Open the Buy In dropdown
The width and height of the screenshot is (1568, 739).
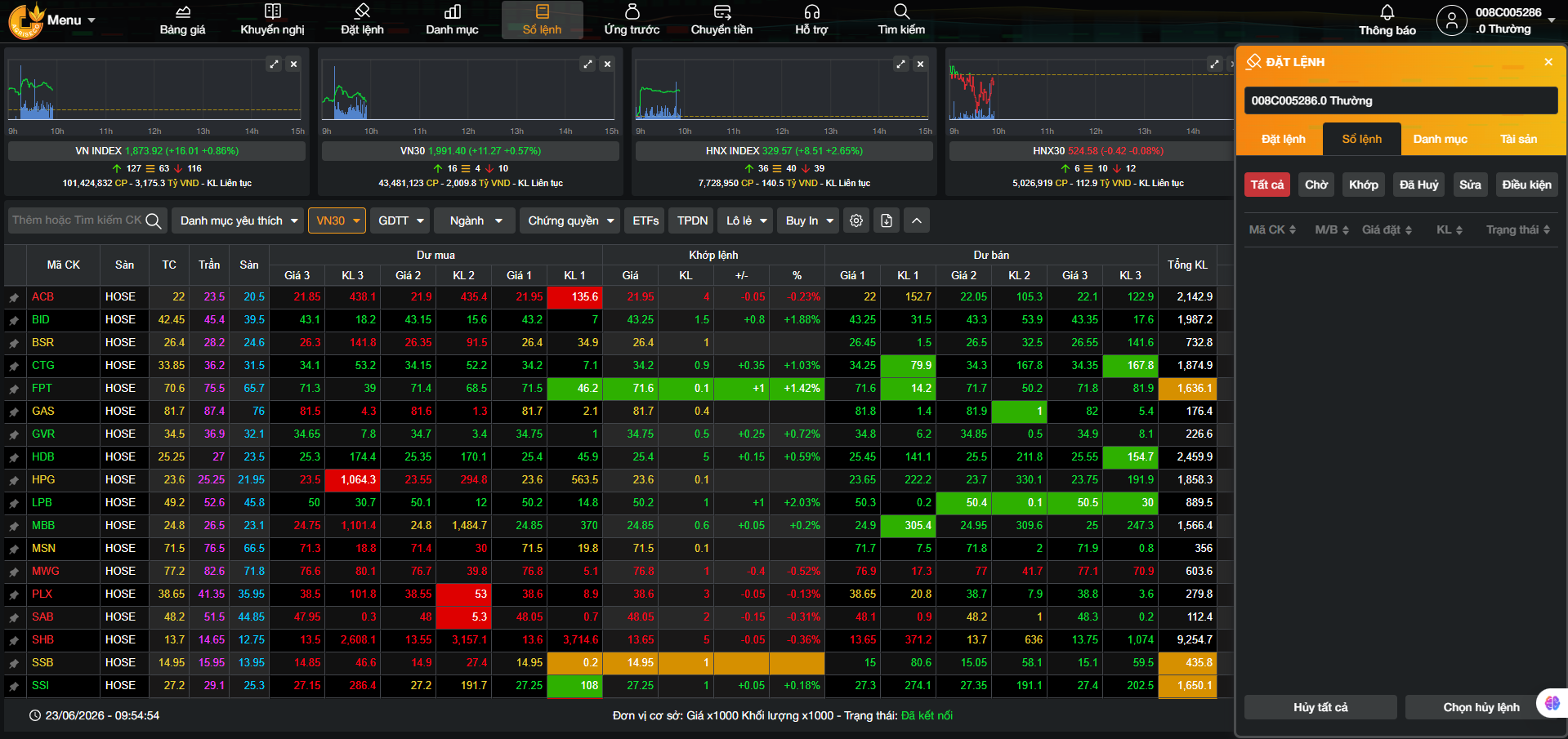click(x=809, y=220)
